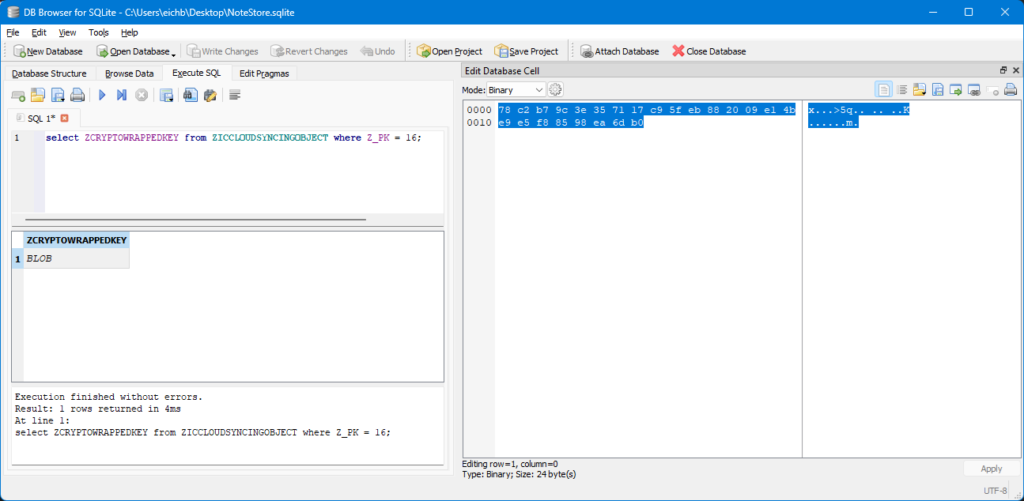
Task: Open the Help menu
Action: 129,32
